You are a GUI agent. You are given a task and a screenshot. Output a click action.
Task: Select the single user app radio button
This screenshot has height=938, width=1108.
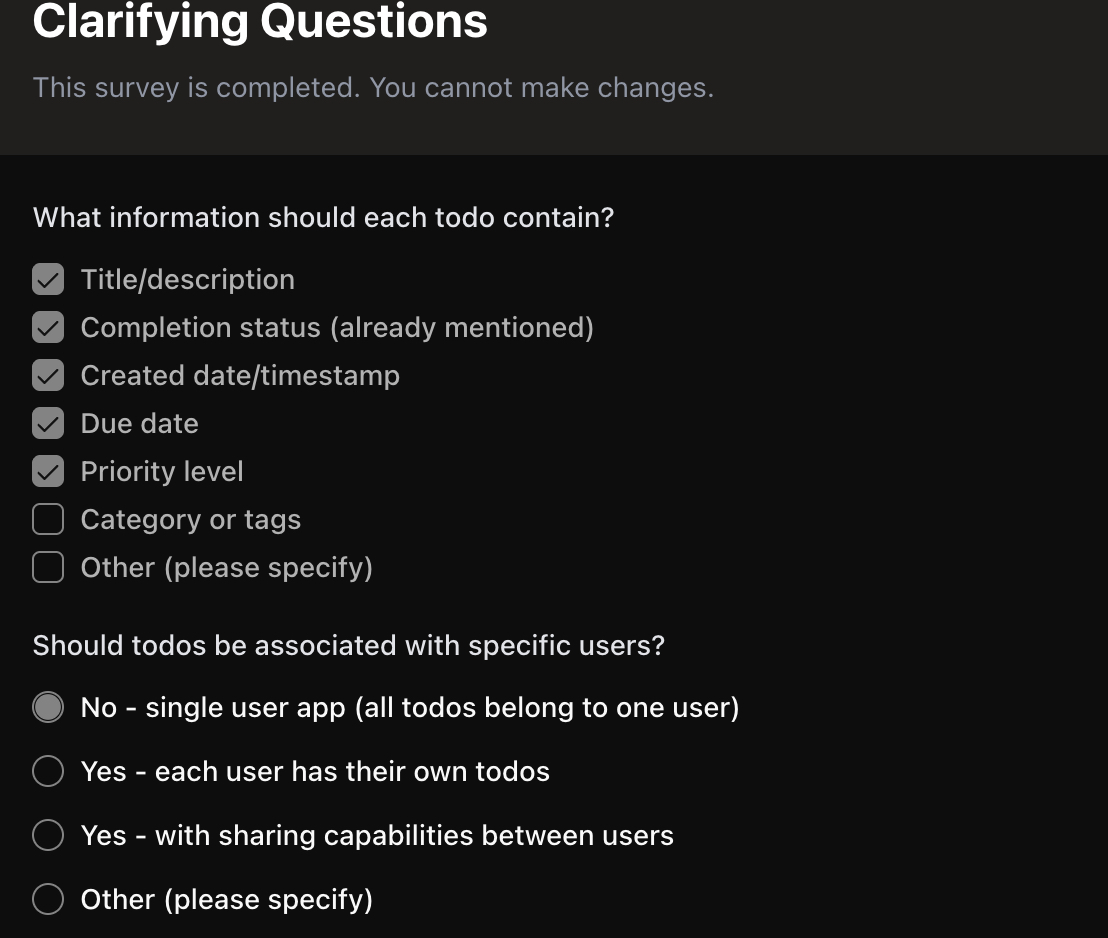[x=47, y=707]
